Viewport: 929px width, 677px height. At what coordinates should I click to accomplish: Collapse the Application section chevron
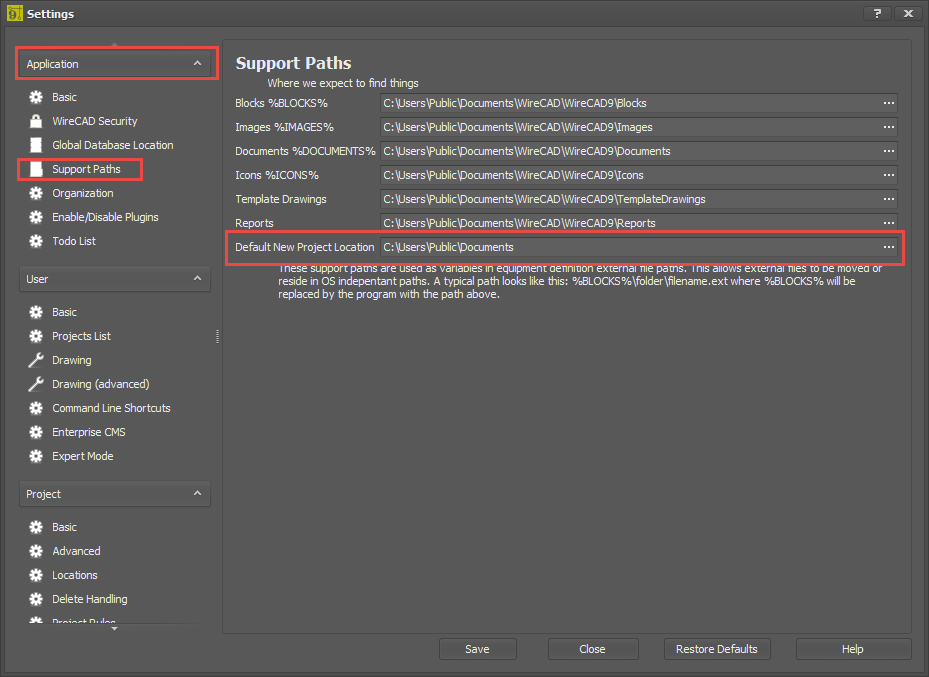[x=197, y=63]
